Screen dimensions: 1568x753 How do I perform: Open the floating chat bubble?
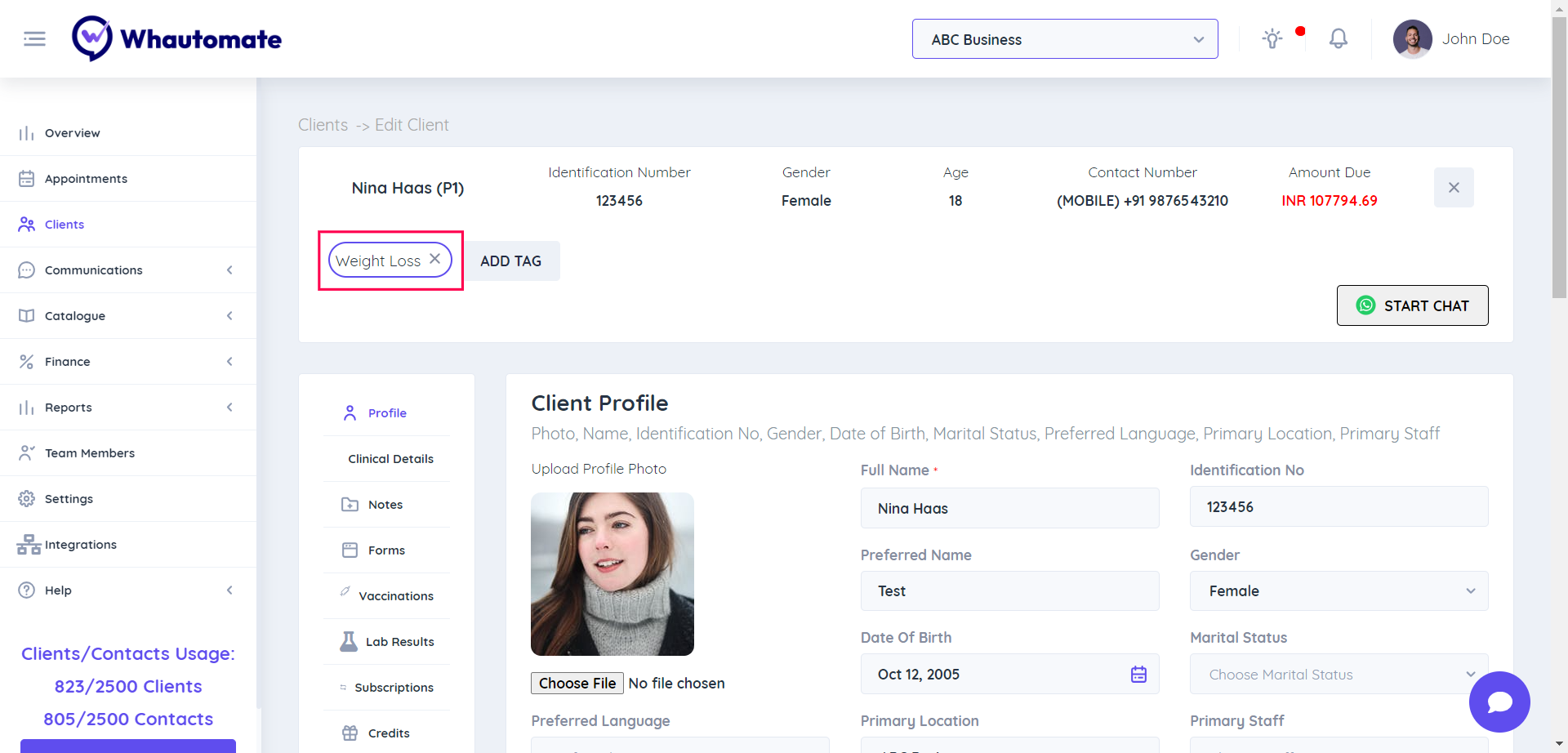point(1499,702)
